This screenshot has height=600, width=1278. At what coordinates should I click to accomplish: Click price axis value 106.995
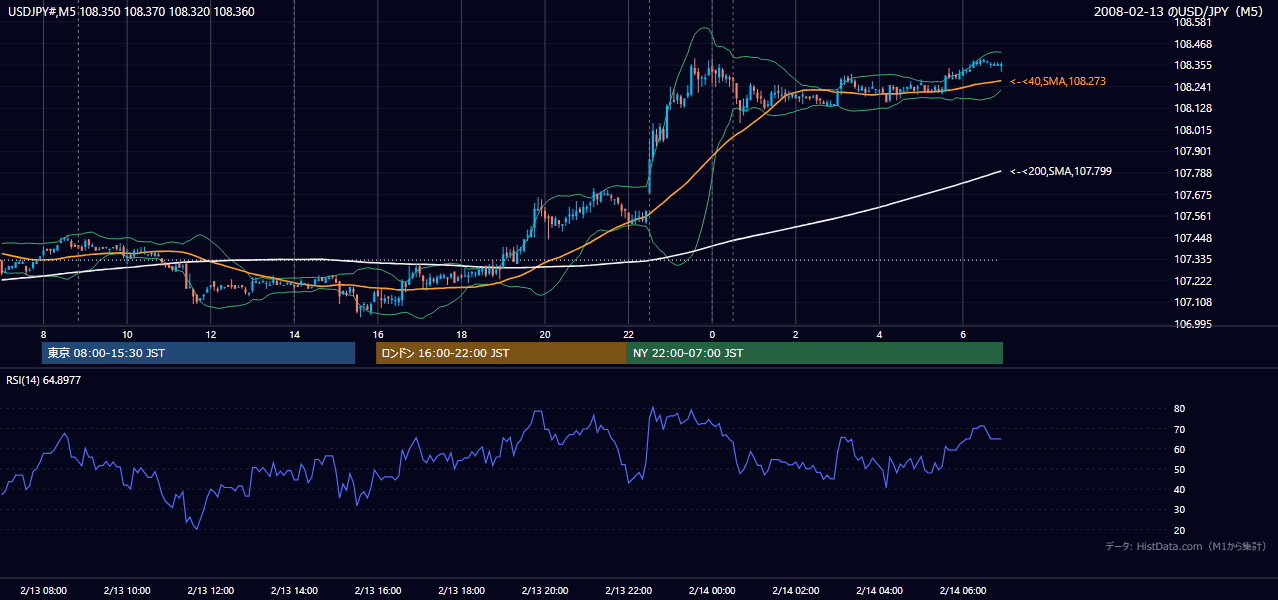[x=1193, y=324]
